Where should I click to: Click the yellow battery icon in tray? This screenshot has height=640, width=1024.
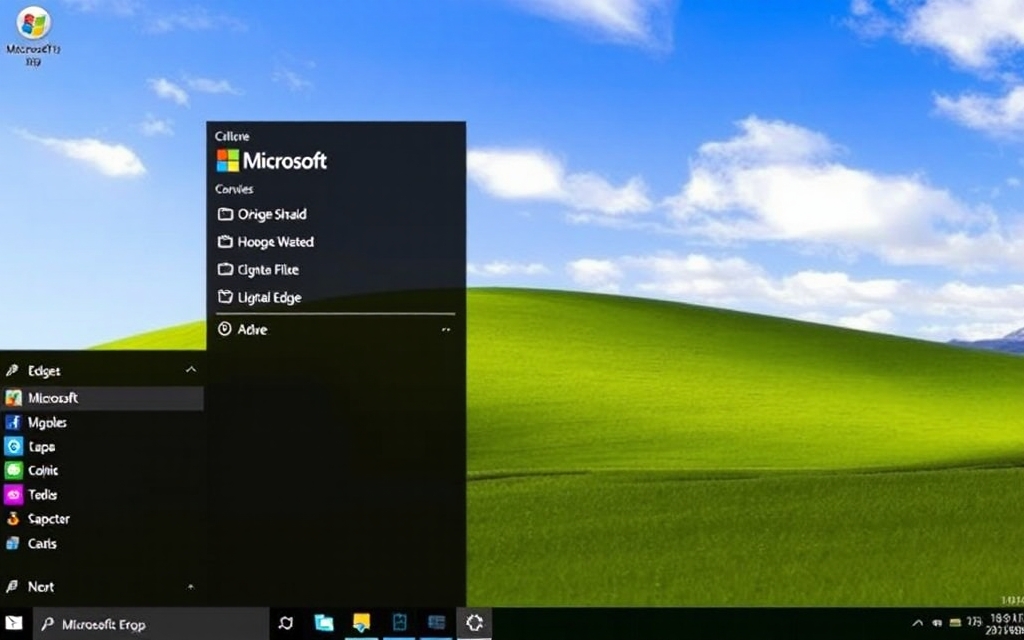point(955,624)
